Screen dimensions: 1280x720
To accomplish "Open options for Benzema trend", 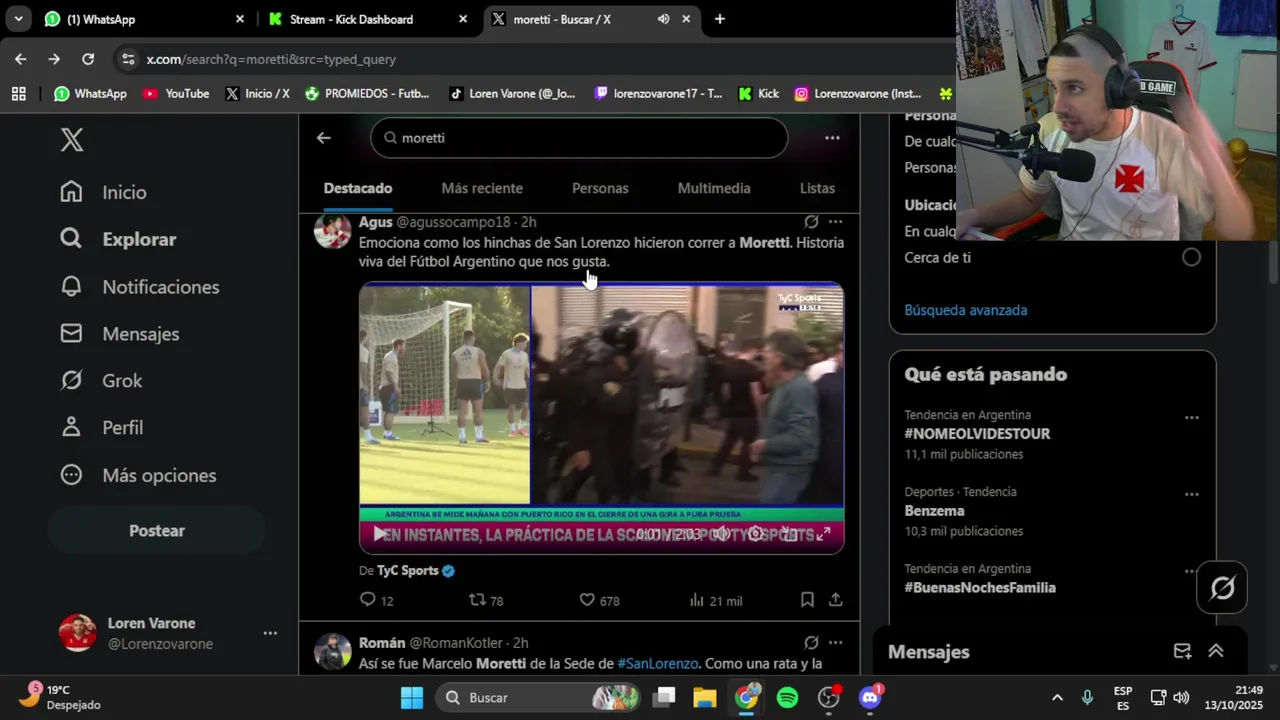I will 1191,494.
